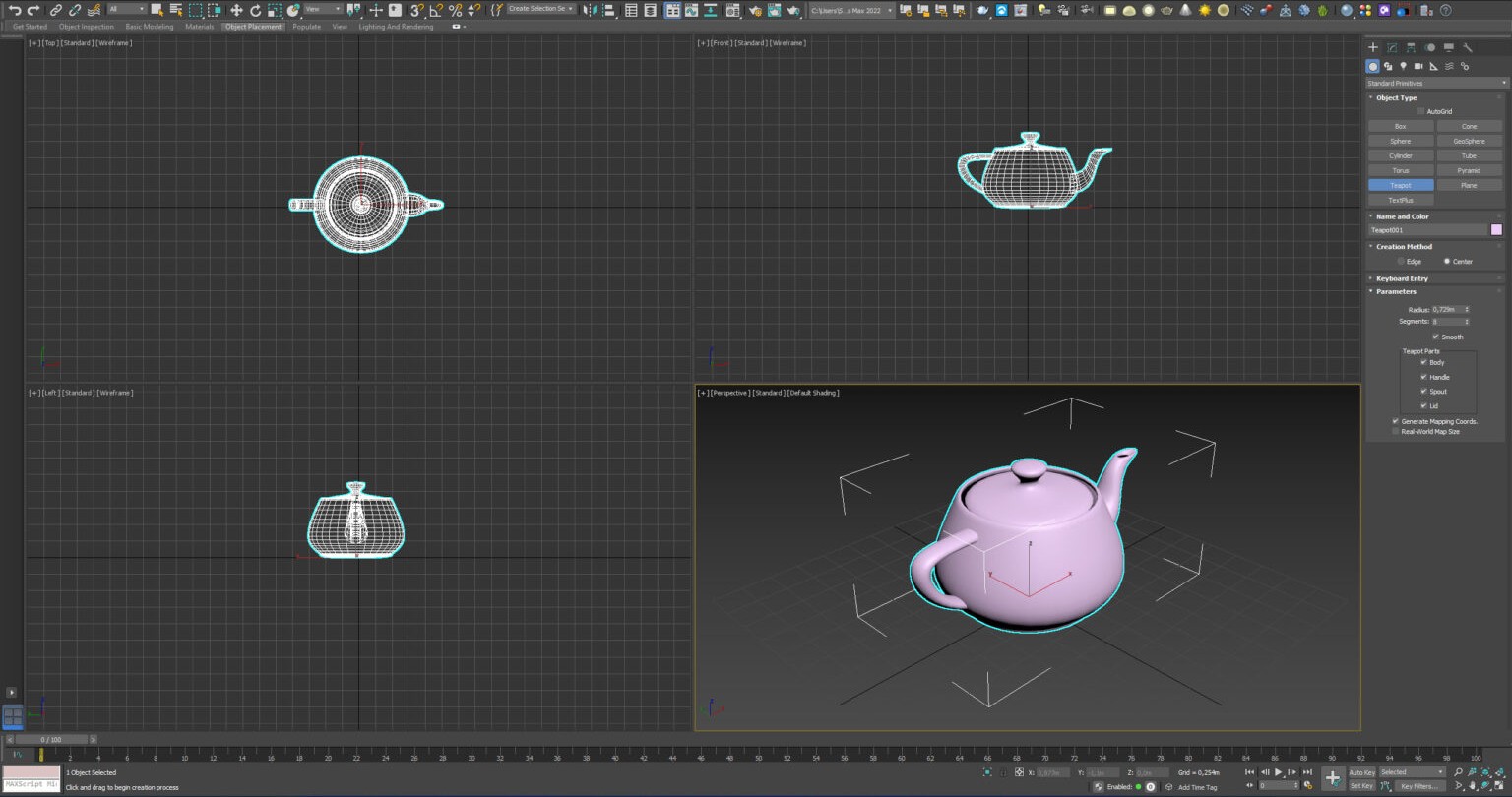
Task: Select the Edge creation method
Action: coord(1401,262)
